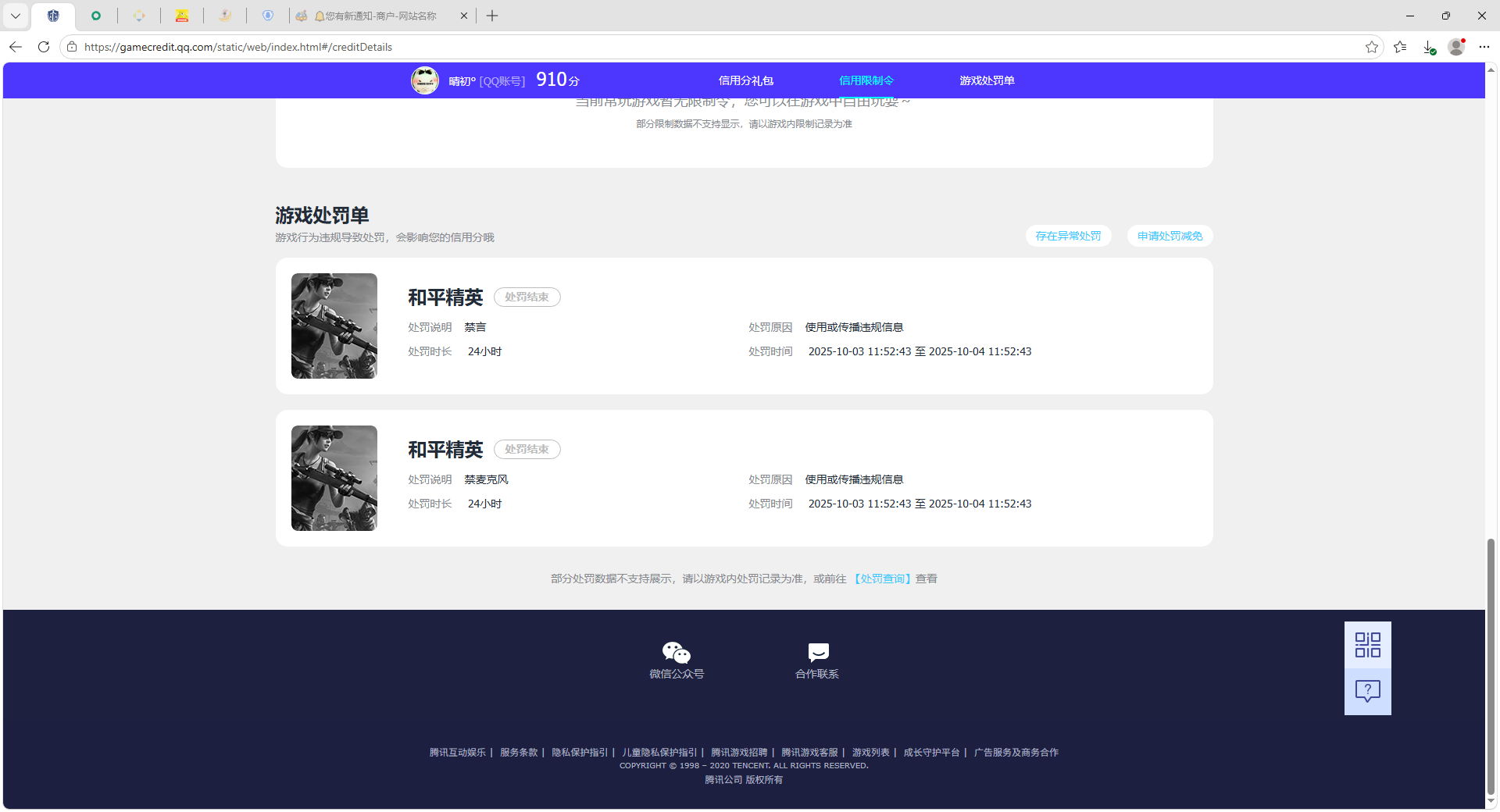Open the 【处罚查询】 link
1500x812 pixels.
[x=882, y=579]
